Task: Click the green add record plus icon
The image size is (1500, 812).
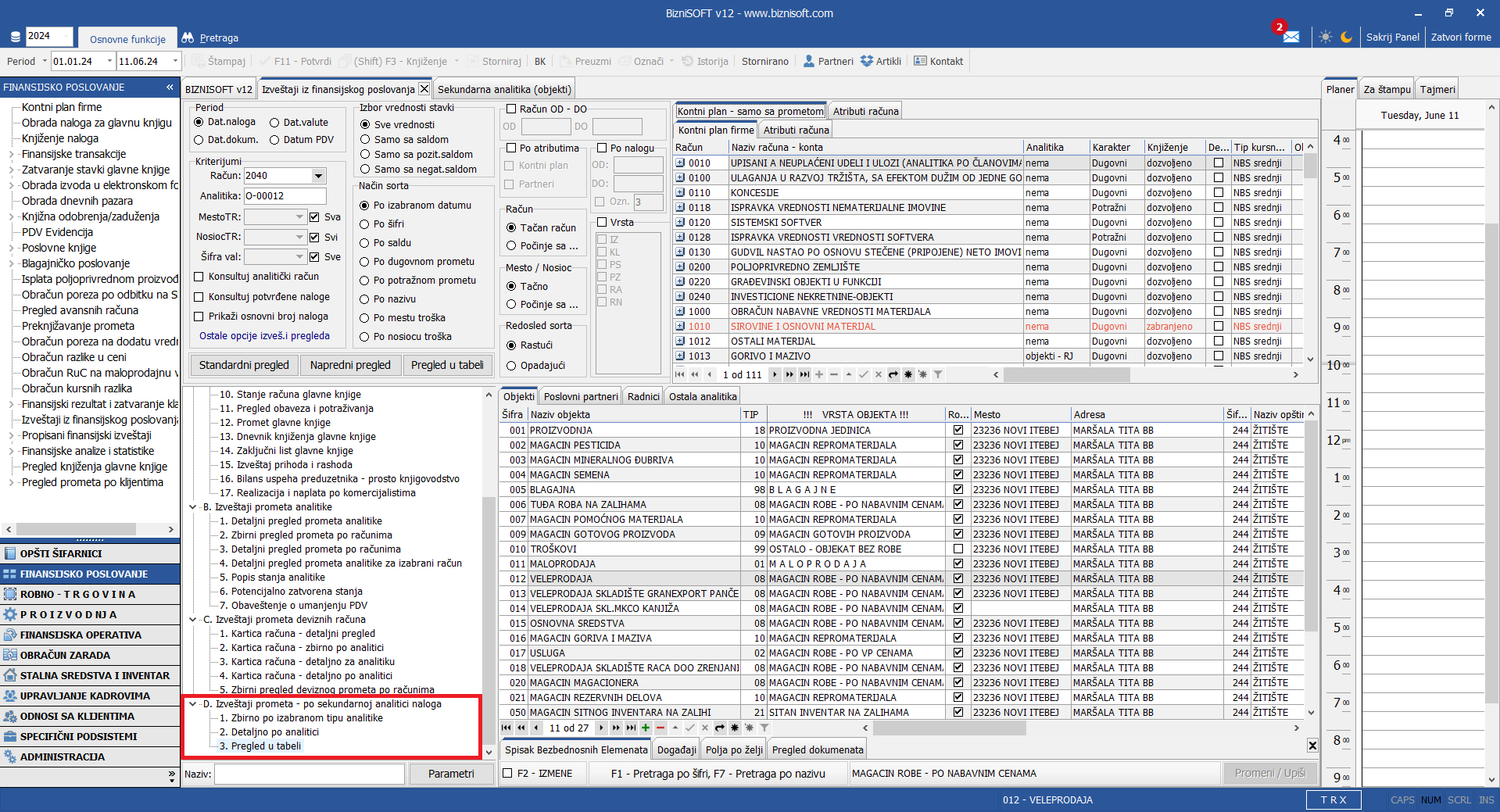Action: (646, 728)
